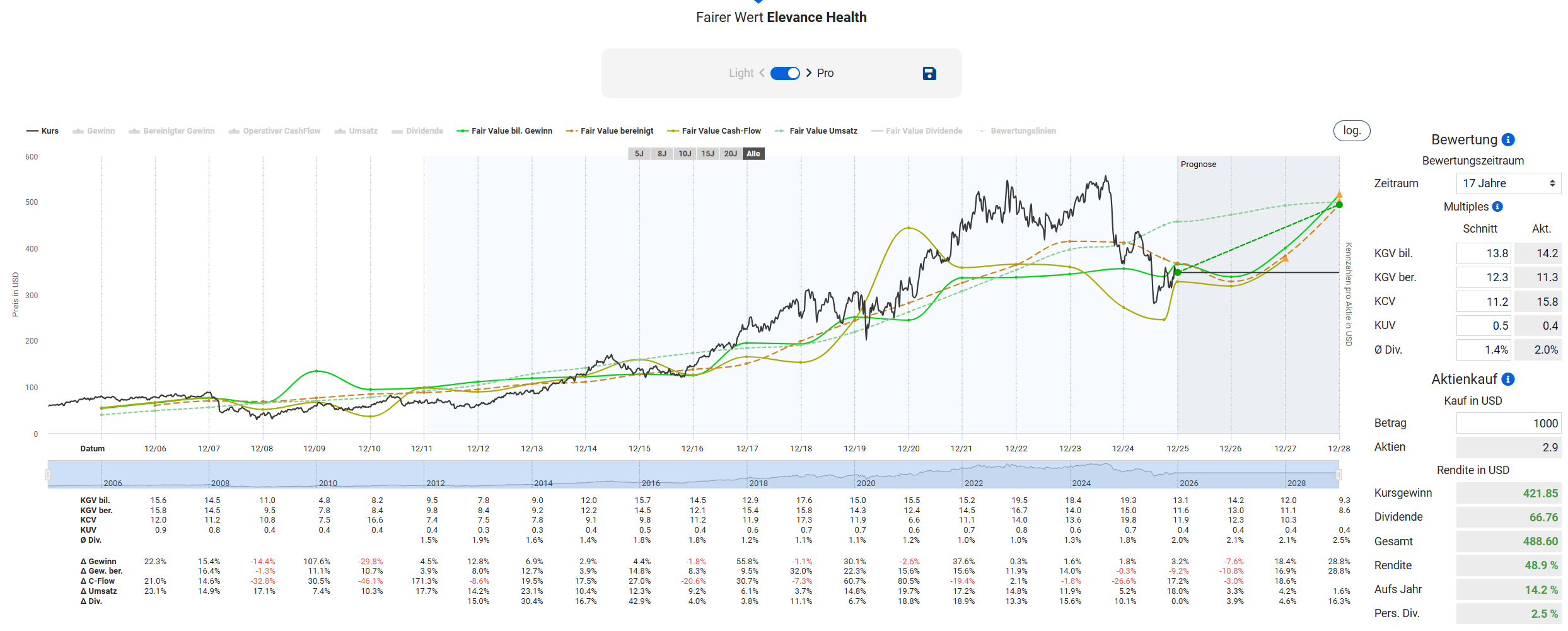Click the Betrag input field
This screenshot has height=631, width=1568.
pos(1508,424)
